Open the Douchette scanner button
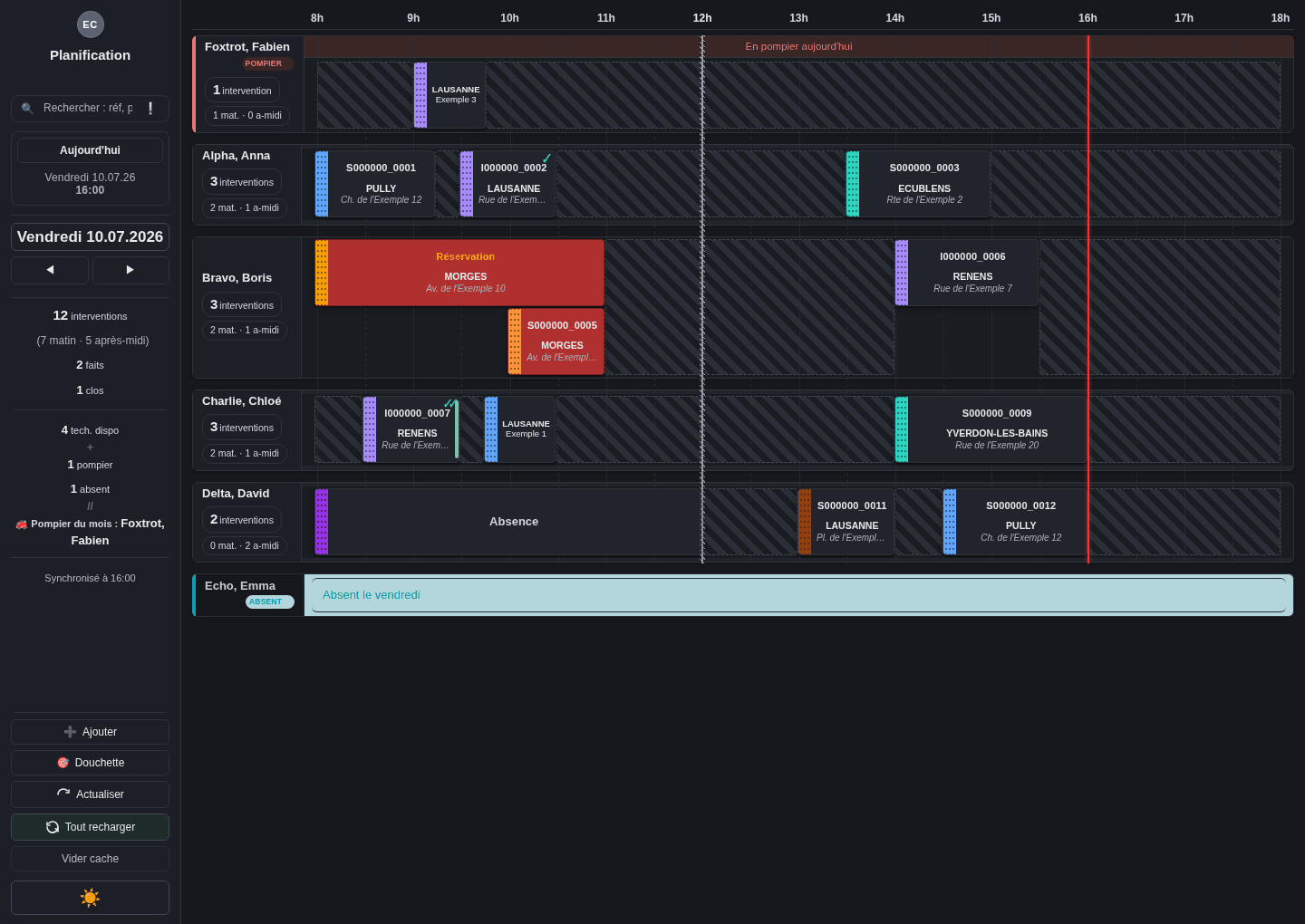This screenshot has height=924, width=1305. click(90, 763)
